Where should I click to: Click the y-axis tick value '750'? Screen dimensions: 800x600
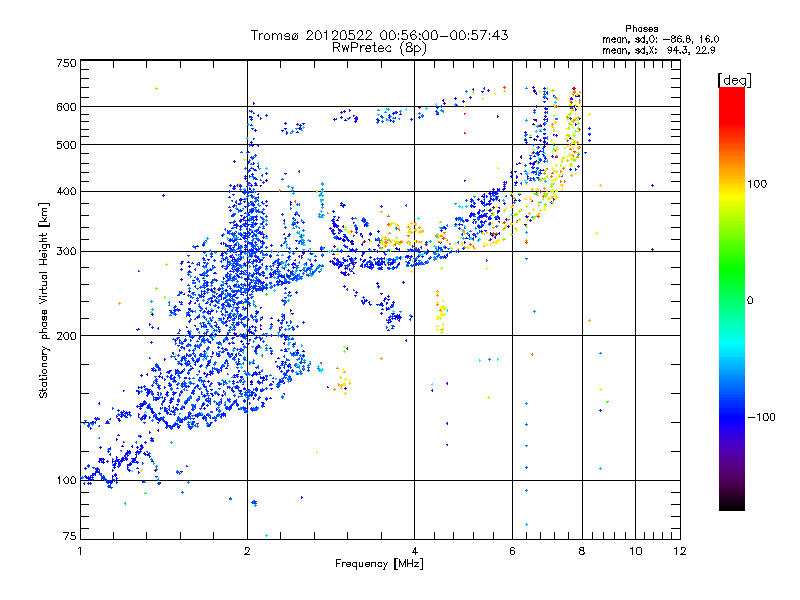click(66, 63)
